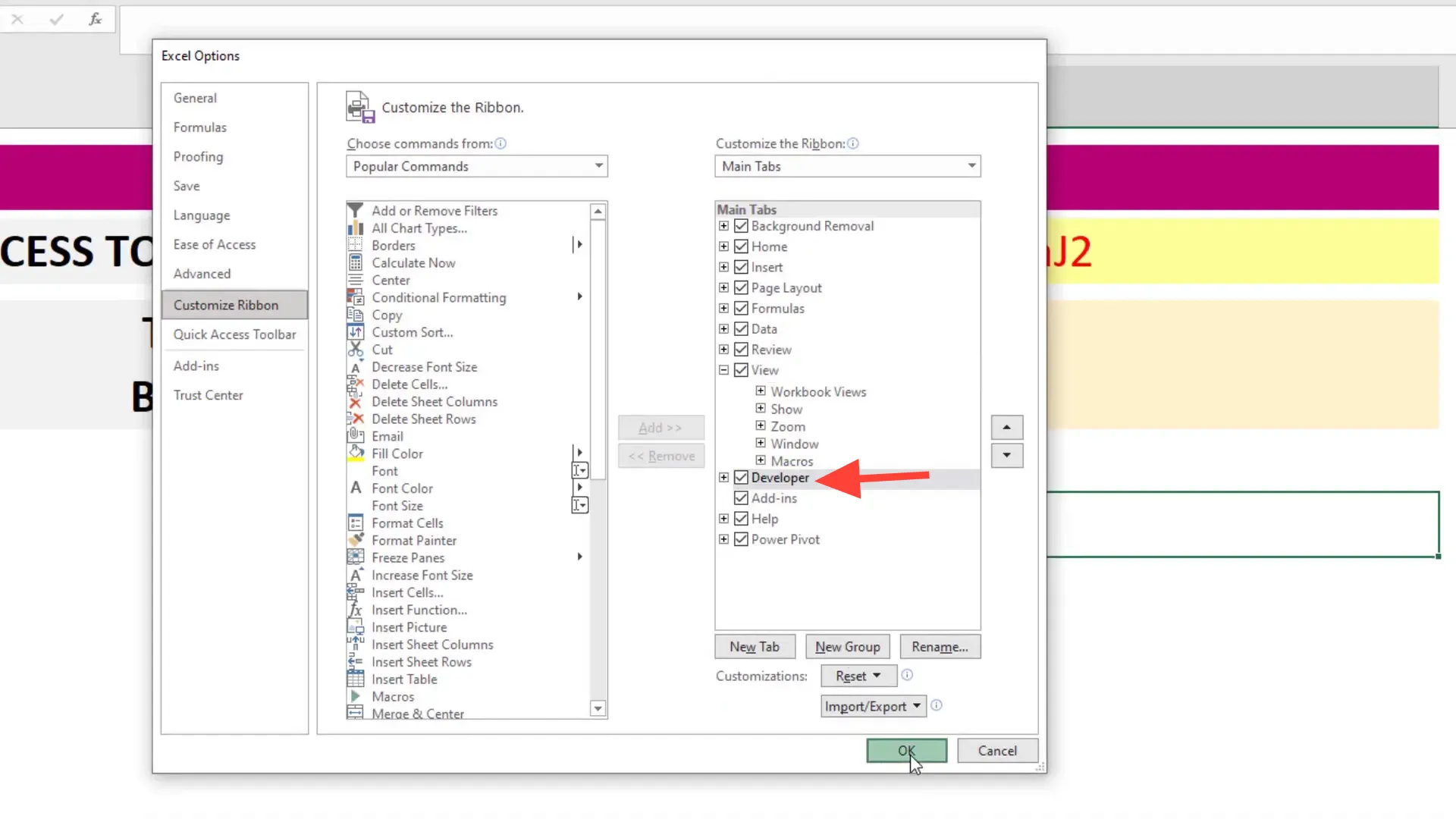Select the Fill Color yellow swatch command
The image size is (1456, 819).
[x=397, y=453]
